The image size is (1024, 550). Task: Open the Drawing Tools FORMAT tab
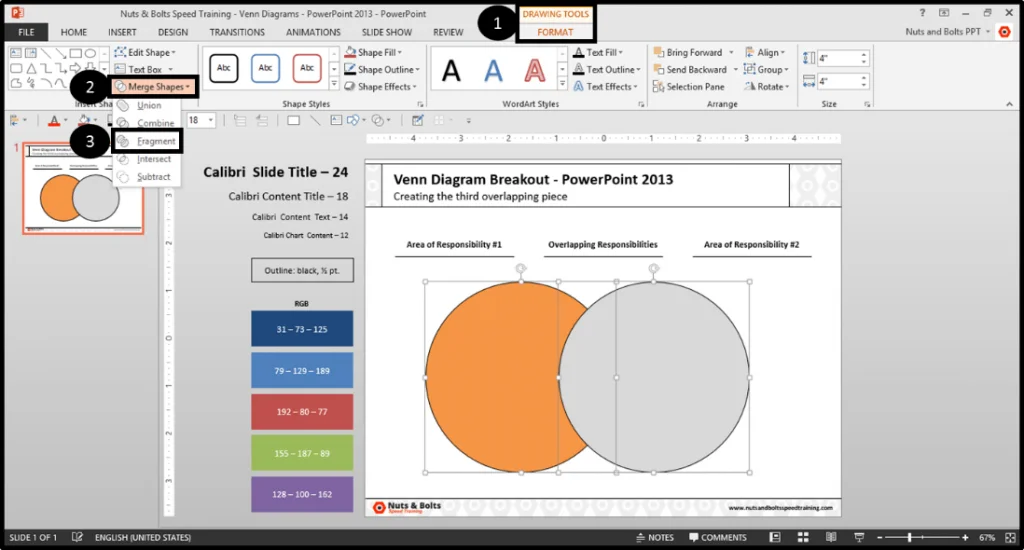coord(555,32)
